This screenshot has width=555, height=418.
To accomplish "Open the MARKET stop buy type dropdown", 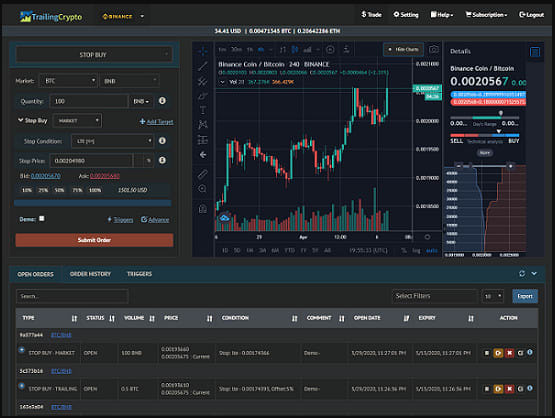I will click(77, 121).
